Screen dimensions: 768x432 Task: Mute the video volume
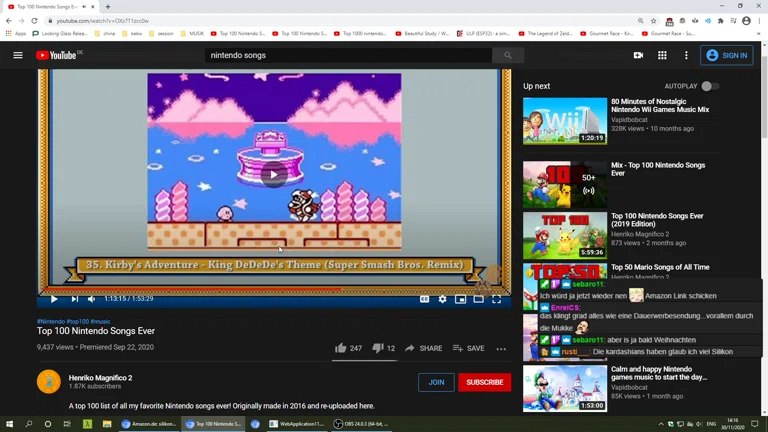[x=92, y=299]
